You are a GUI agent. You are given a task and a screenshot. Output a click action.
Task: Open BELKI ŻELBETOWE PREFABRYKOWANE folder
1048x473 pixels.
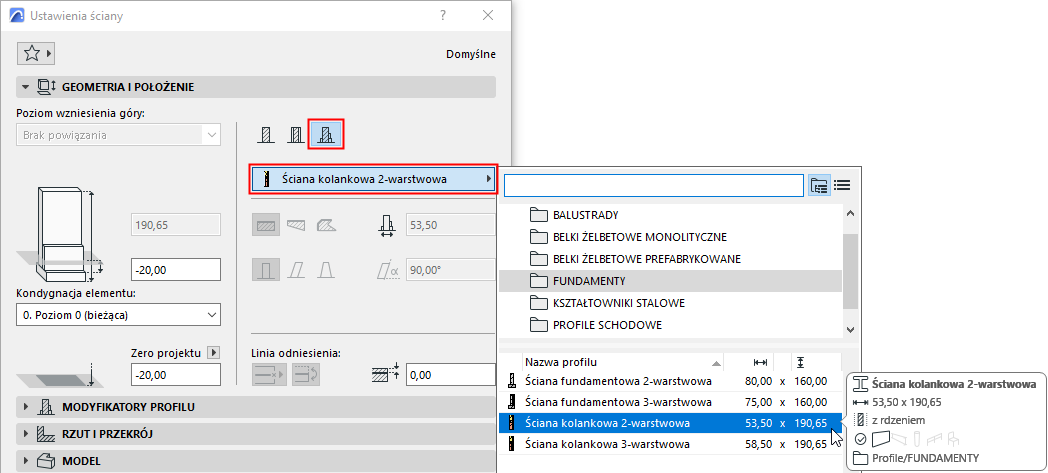670,259
